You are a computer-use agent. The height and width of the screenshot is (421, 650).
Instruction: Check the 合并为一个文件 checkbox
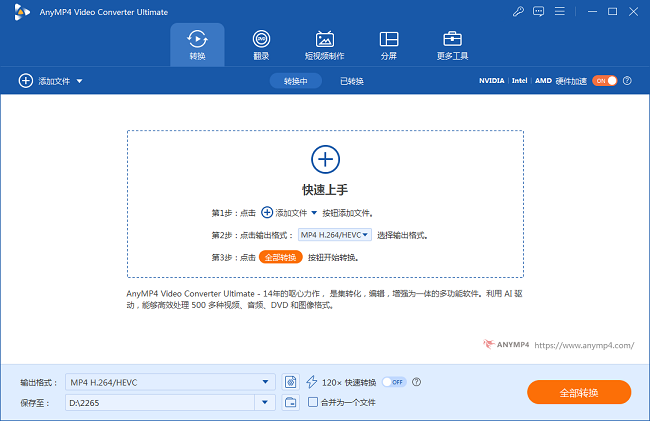click(x=313, y=402)
